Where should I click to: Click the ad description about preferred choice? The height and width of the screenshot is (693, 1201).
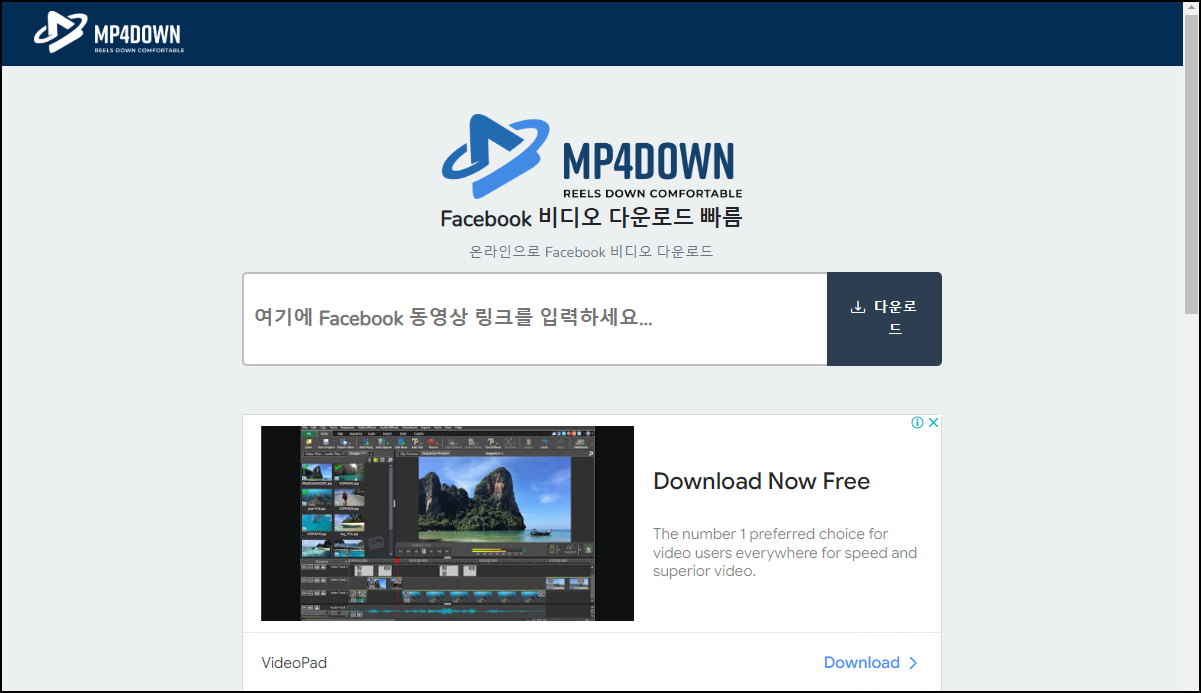click(785, 552)
